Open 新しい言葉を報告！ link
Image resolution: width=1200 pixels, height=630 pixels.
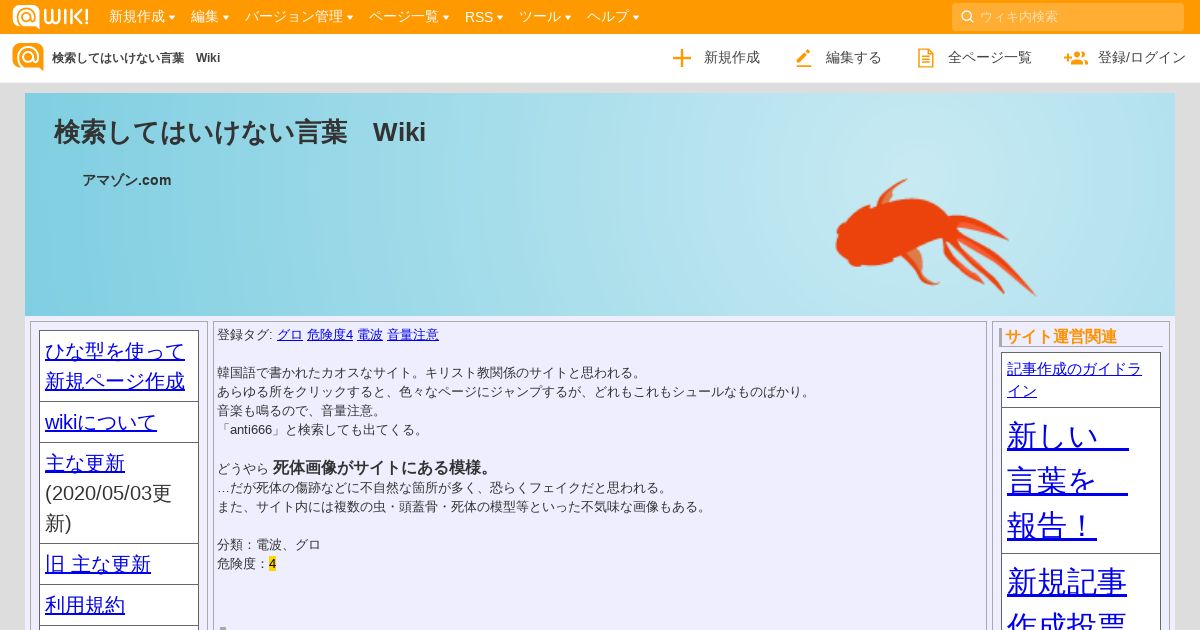pyautogui.click(x=1068, y=481)
